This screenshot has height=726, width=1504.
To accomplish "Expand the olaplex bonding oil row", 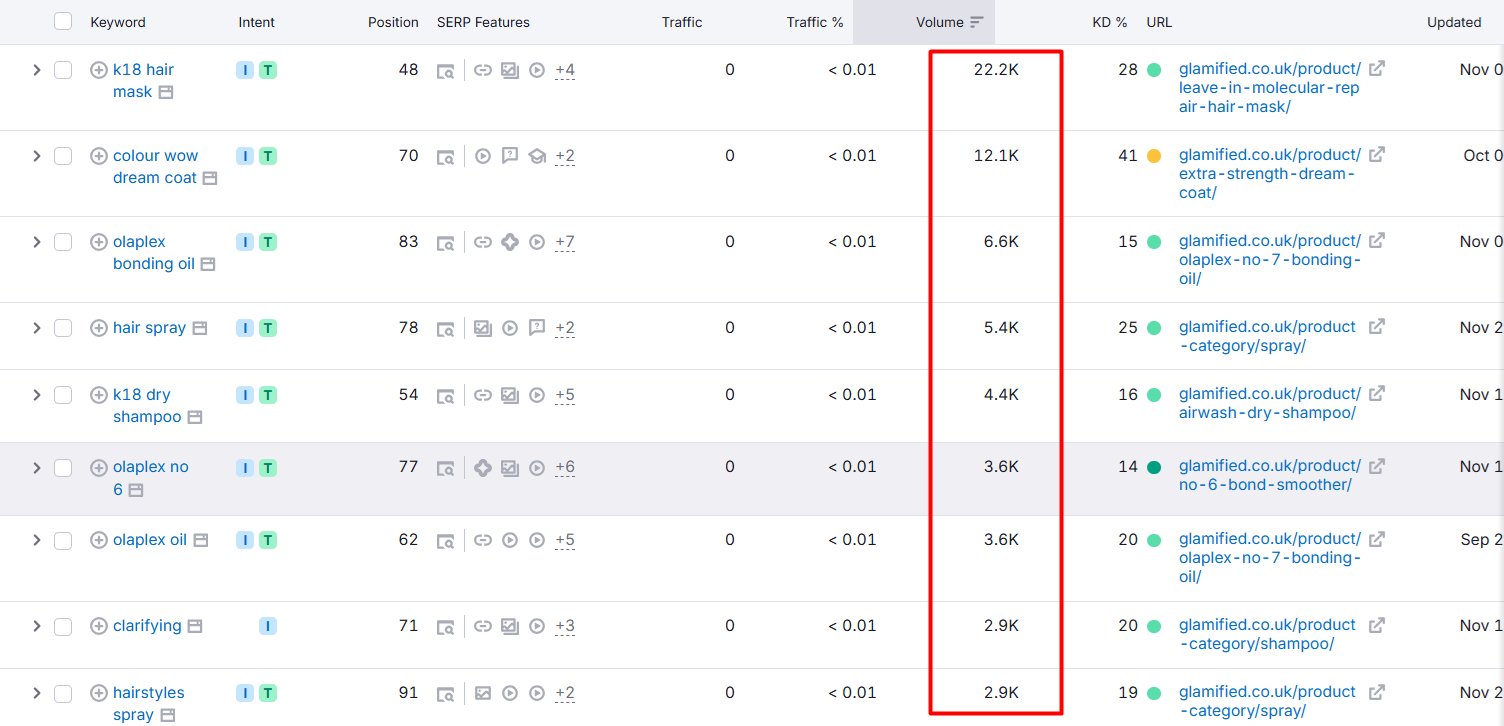I will tap(37, 242).
